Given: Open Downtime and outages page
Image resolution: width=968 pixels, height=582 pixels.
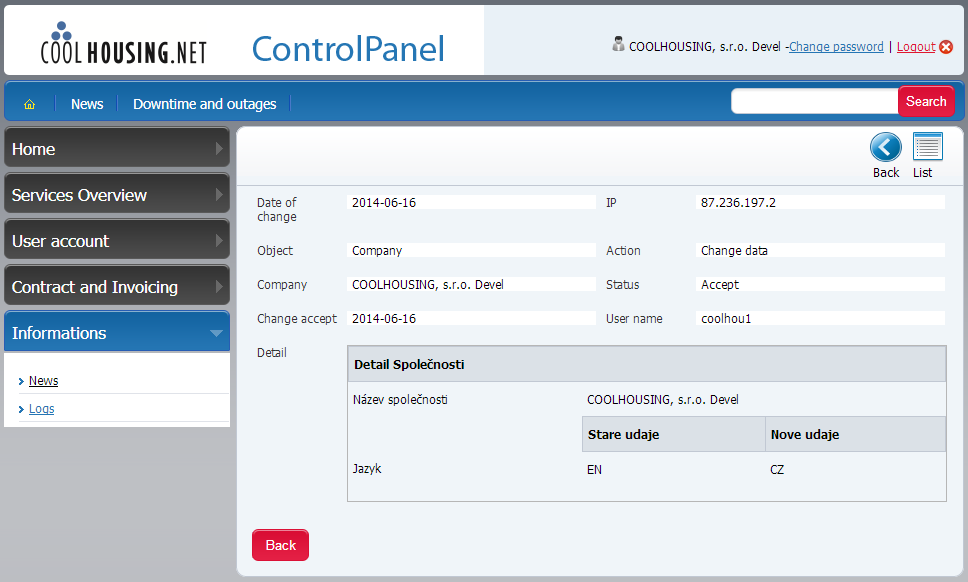Looking at the screenshot, I should pyautogui.click(x=204, y=104).
